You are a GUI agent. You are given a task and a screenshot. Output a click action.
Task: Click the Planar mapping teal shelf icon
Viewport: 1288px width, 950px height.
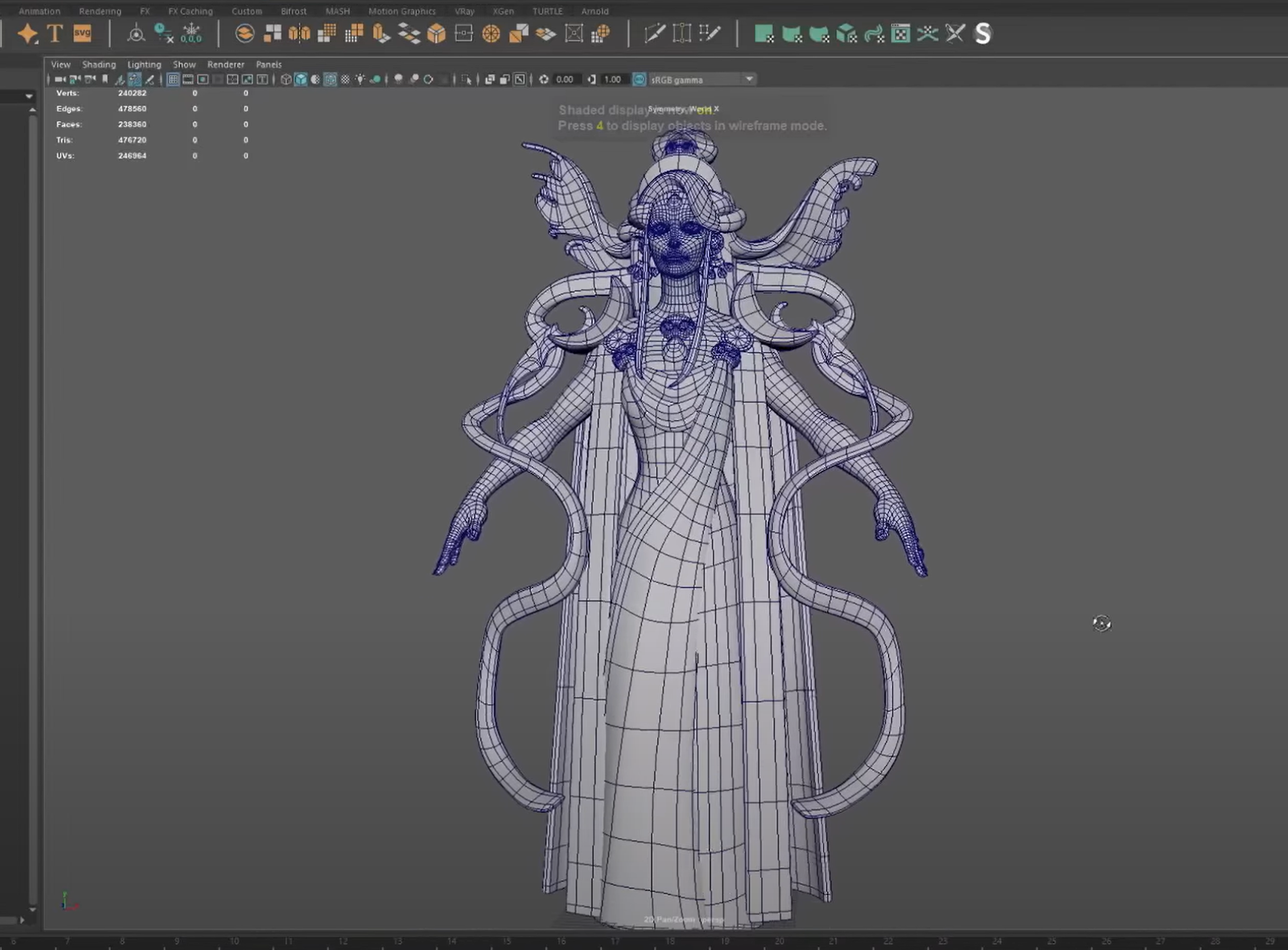coord(763,33)
